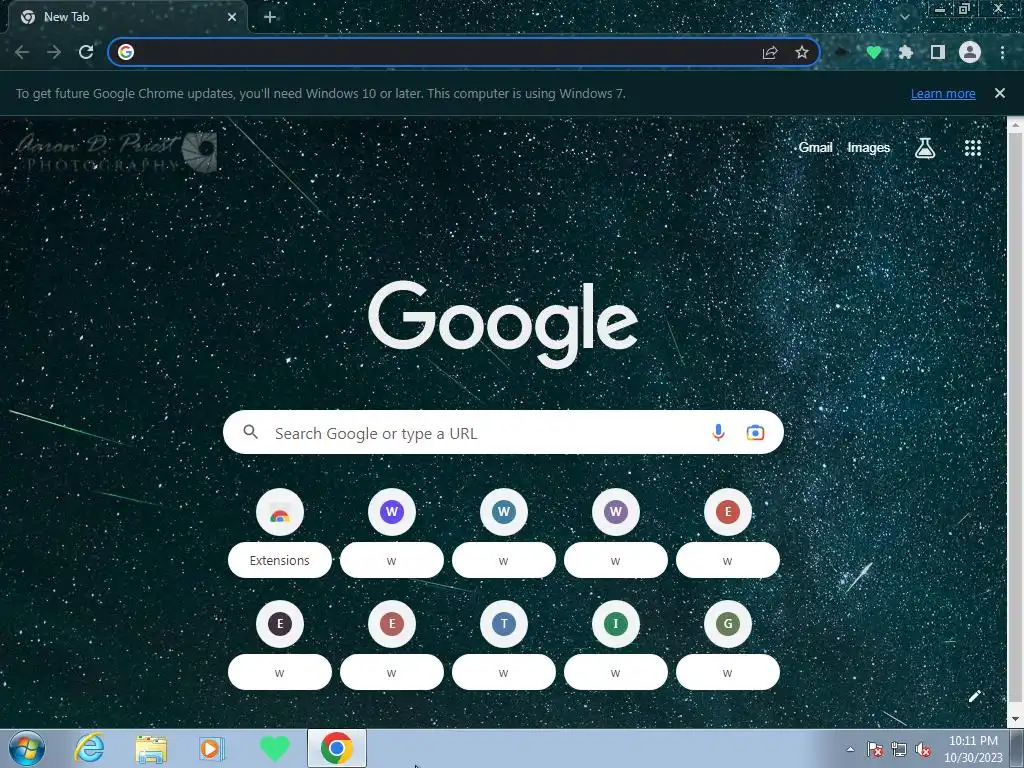Go back with the back arrow
Image resolution: width=1024 pixels, height=768 pixels.
click(22, 52)
